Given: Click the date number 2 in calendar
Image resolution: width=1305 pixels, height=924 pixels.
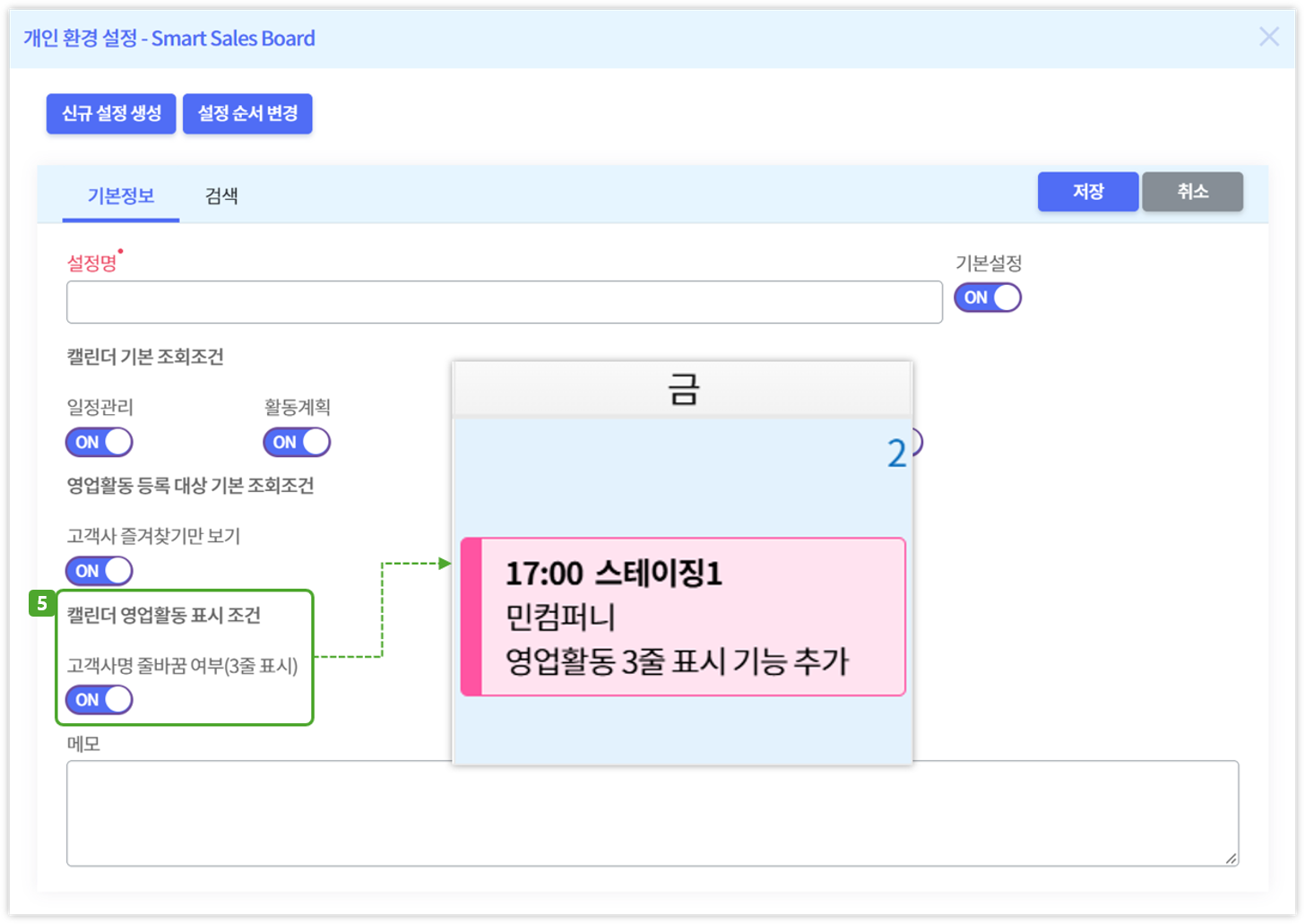Looking at the screenshot, I should point(896,453).
